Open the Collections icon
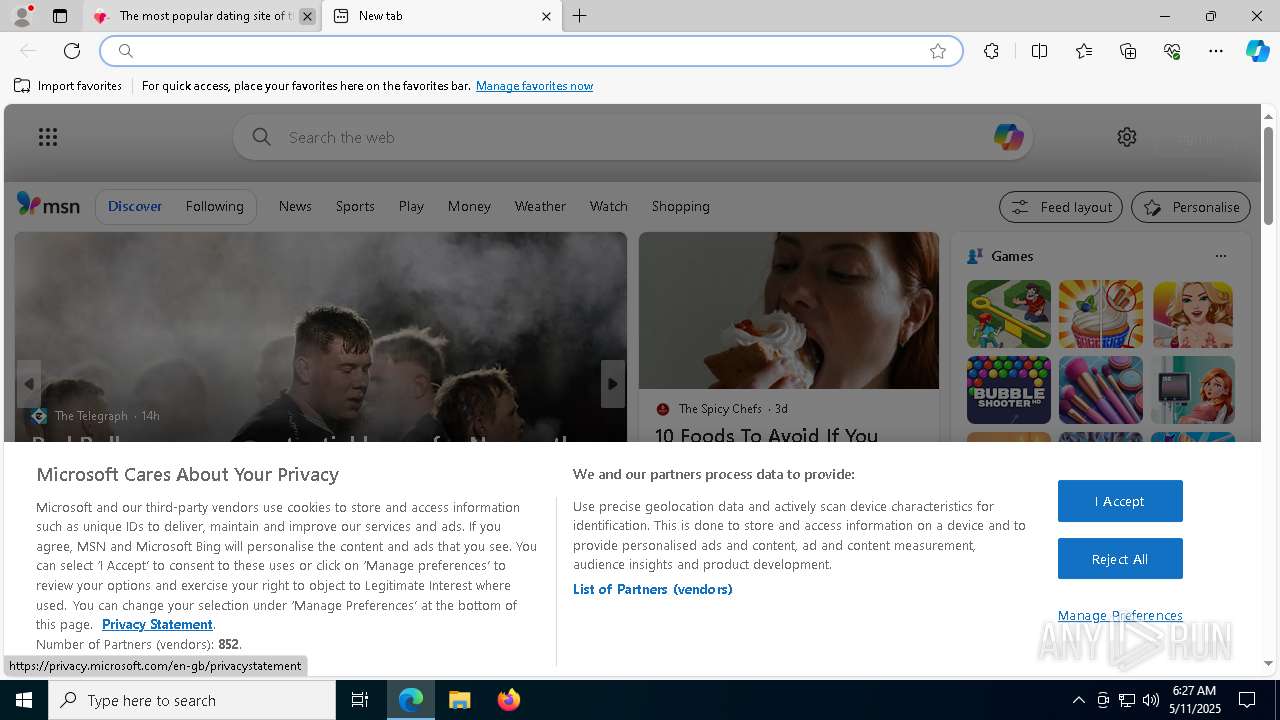 1128,51
